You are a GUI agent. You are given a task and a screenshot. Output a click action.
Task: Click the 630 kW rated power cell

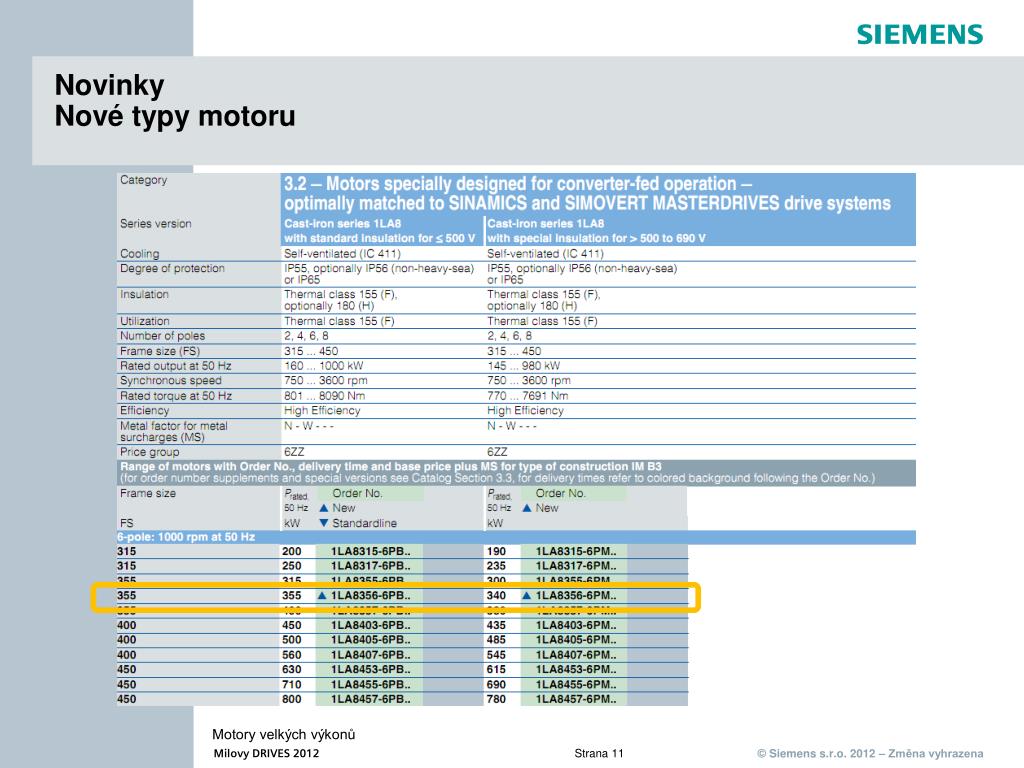coord(292,669)
